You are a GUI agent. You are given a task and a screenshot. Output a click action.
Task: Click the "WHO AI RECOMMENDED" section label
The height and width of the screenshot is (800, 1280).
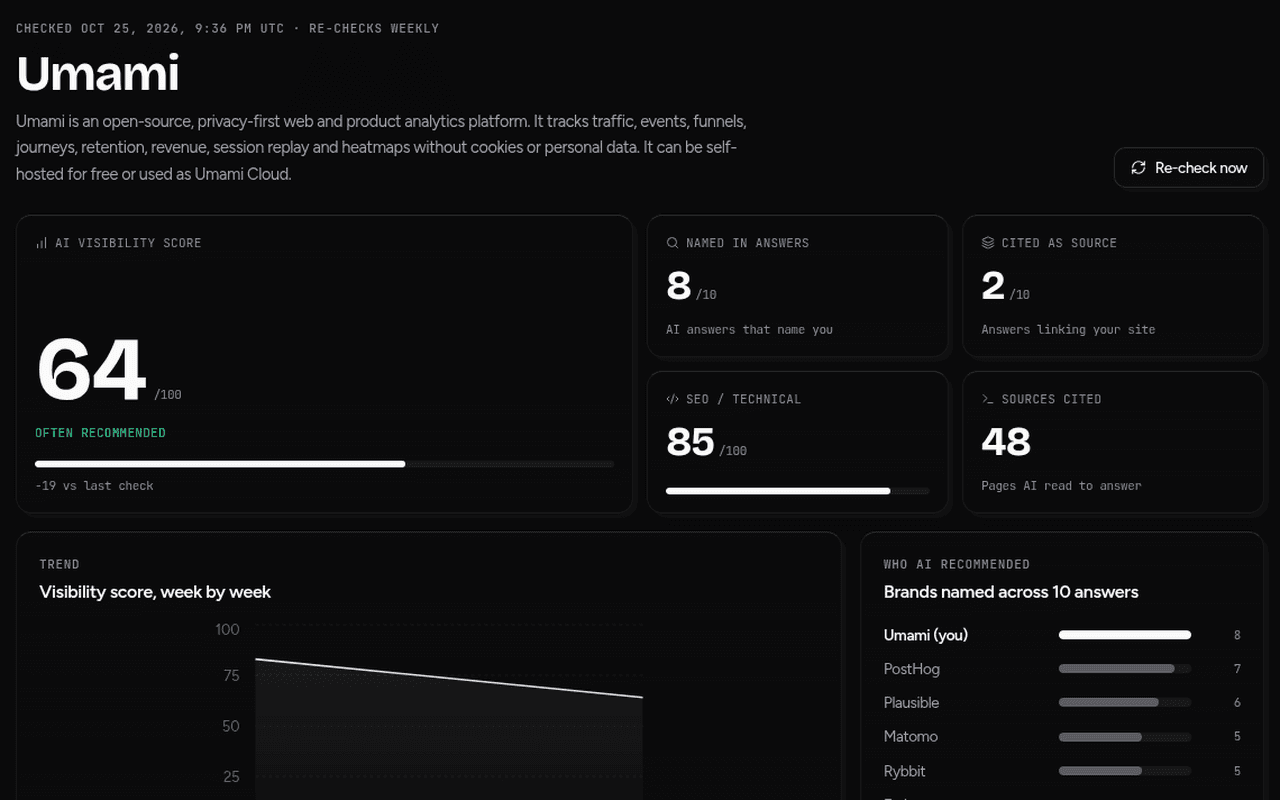coord(956,565)
